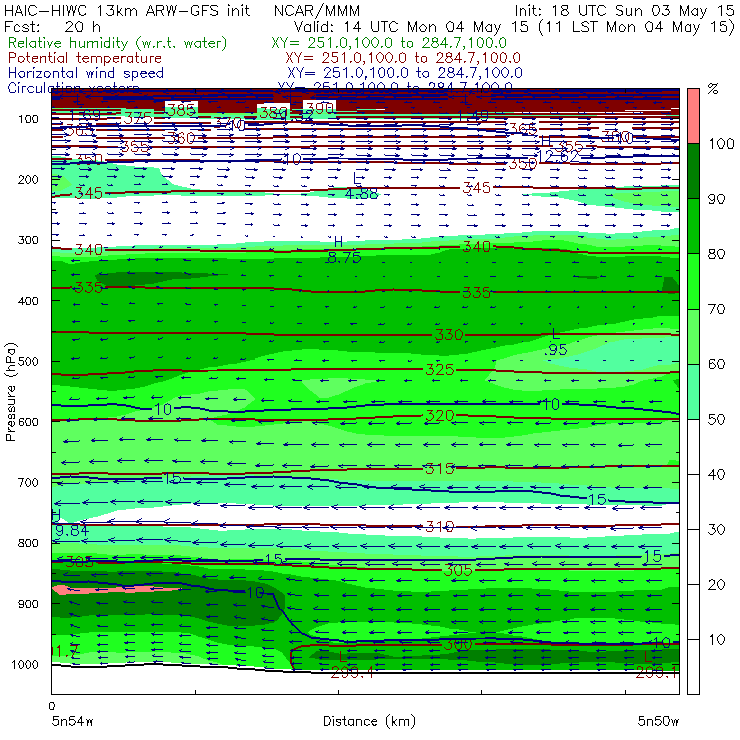Click the "299.1" temperature minimum value
Viewport: 740px width, 740px height.
(x=657, y=673)
